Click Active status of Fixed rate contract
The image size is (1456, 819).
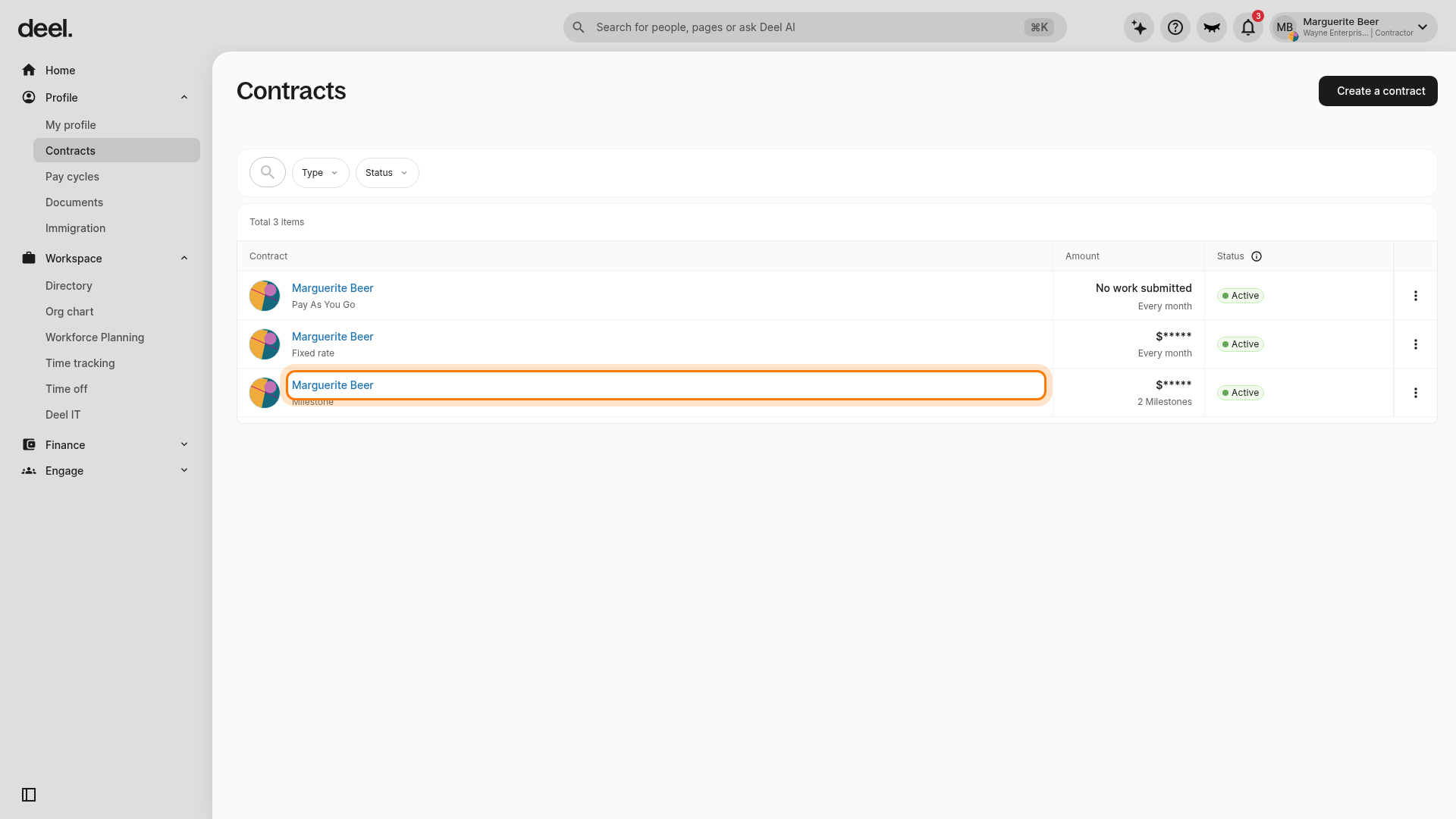coord(1241,344)
